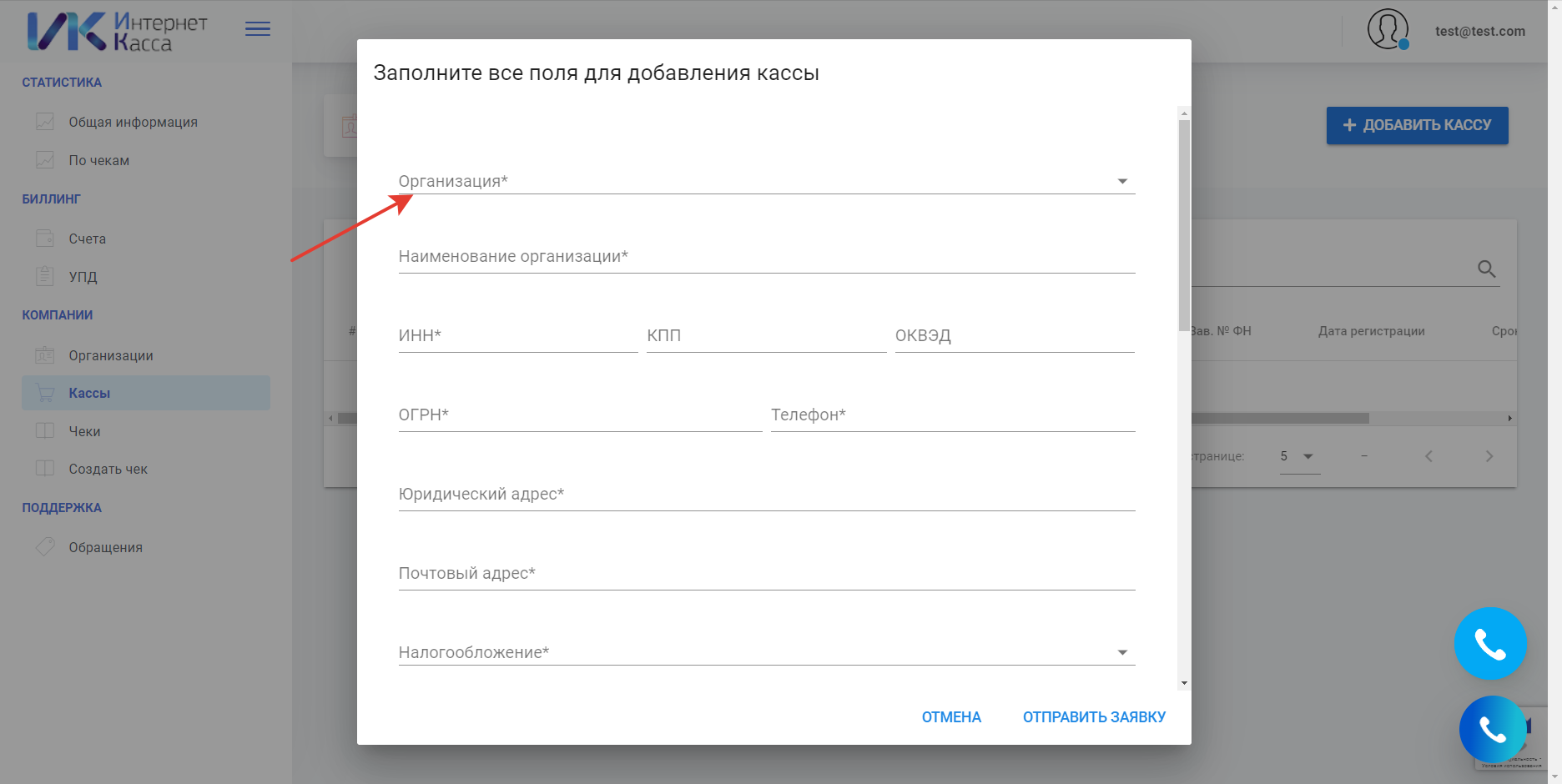The height and width of the screenshot is (784, 1562).
Task: Select Кассы menu item
Action: [x=146, y=393]
